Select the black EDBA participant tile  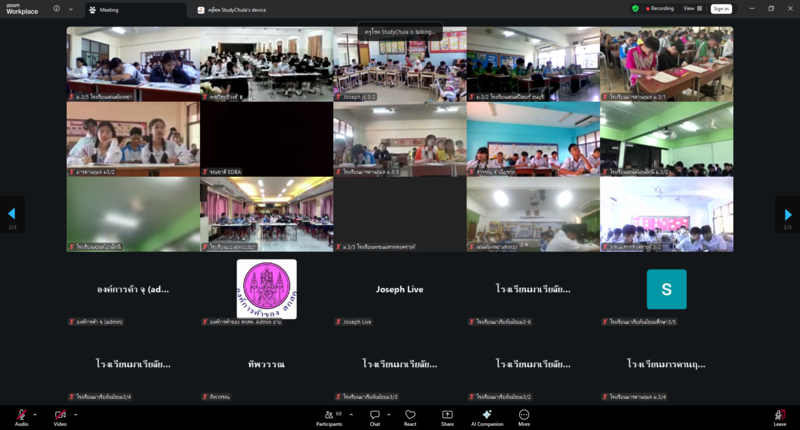tap(266, 139)
